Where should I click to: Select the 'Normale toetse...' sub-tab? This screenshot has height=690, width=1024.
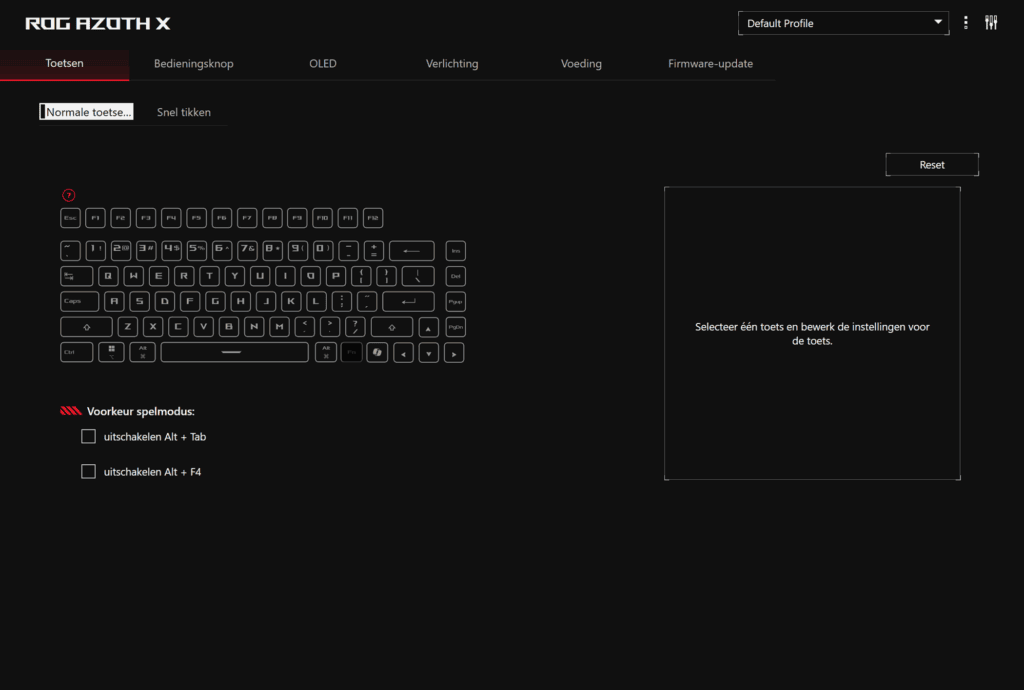pos(86,112)
